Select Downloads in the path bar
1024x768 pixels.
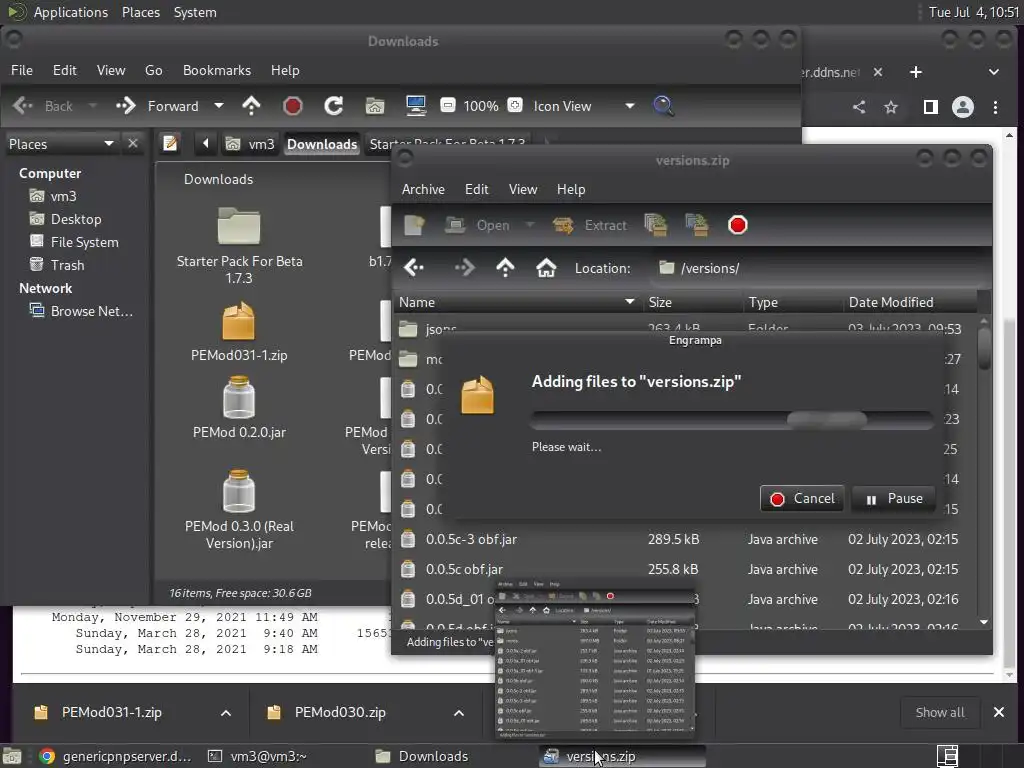[322, 144]
